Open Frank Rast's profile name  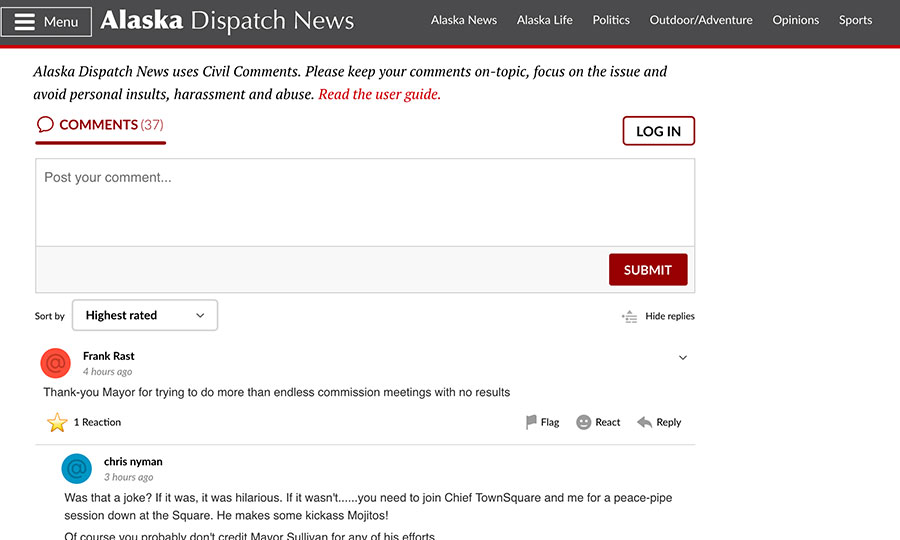[x=108, y=356]
